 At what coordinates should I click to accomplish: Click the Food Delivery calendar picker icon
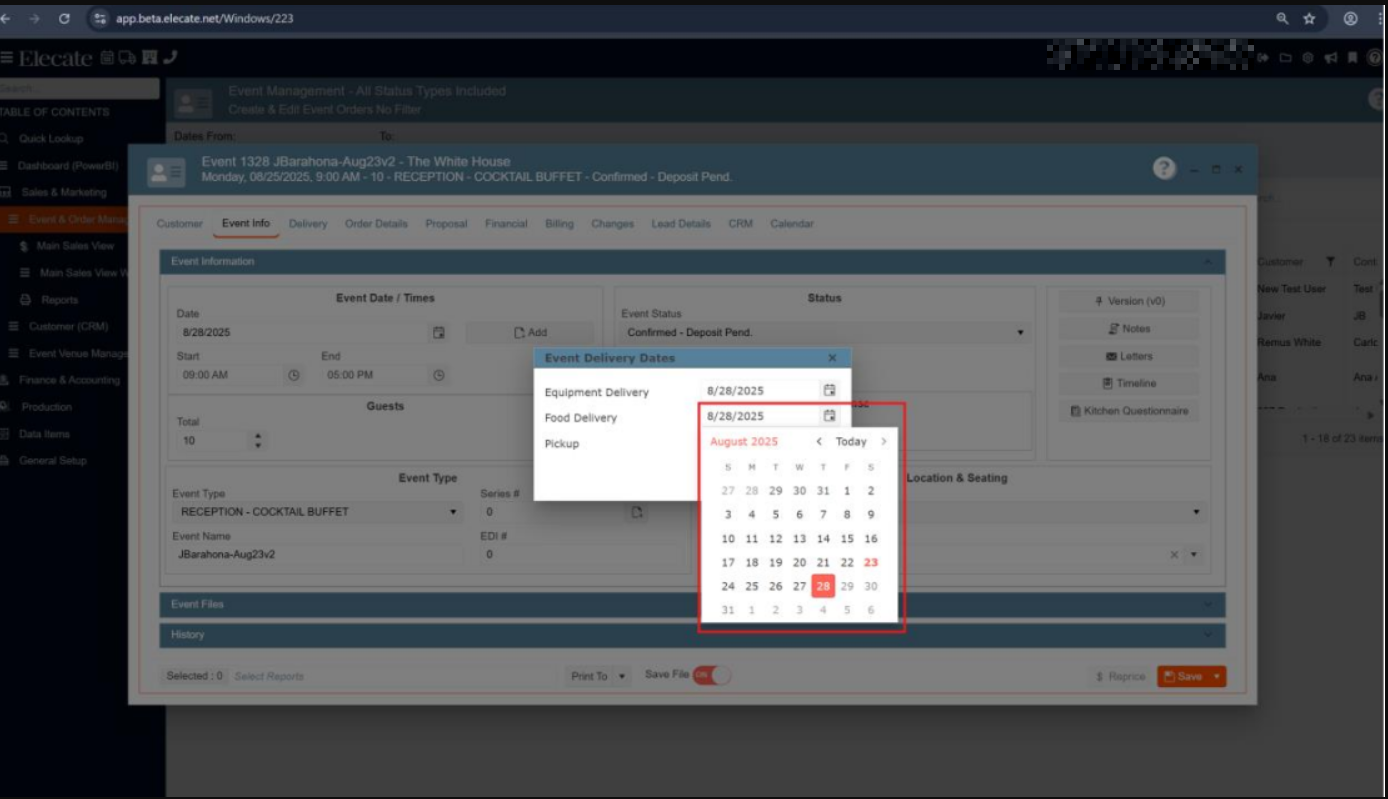pos(829,415)
